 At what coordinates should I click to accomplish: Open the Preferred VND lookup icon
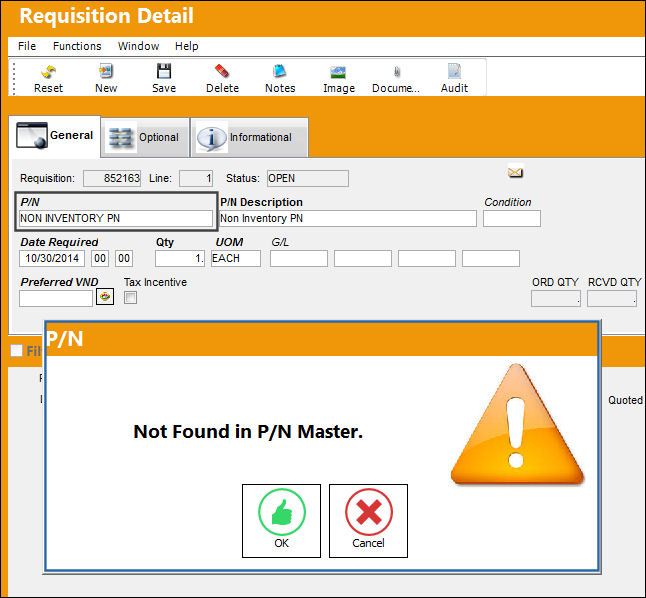tap(105, 296)
